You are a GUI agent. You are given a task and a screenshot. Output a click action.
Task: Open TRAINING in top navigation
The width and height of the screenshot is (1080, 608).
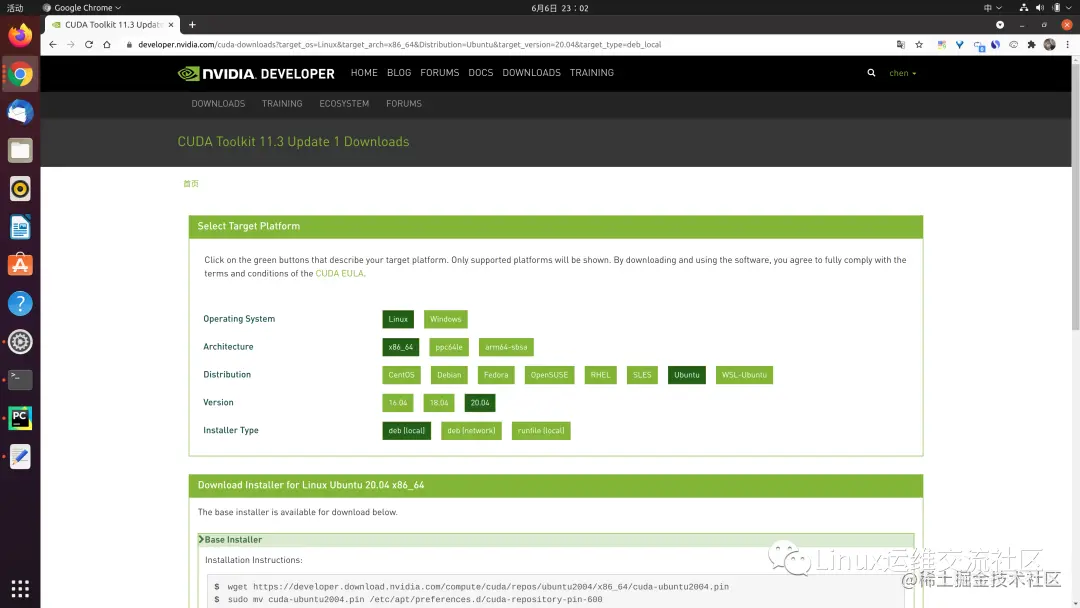click(592, 73)
